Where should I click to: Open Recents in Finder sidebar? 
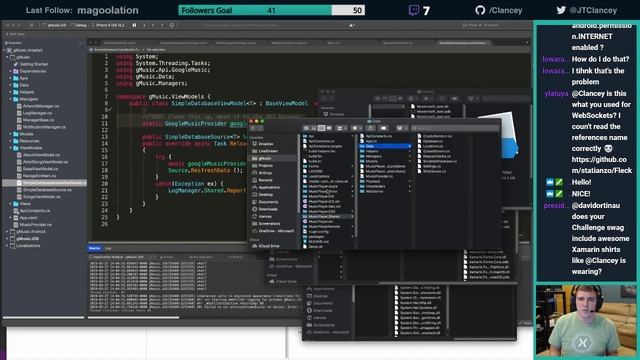pos(265,180)
